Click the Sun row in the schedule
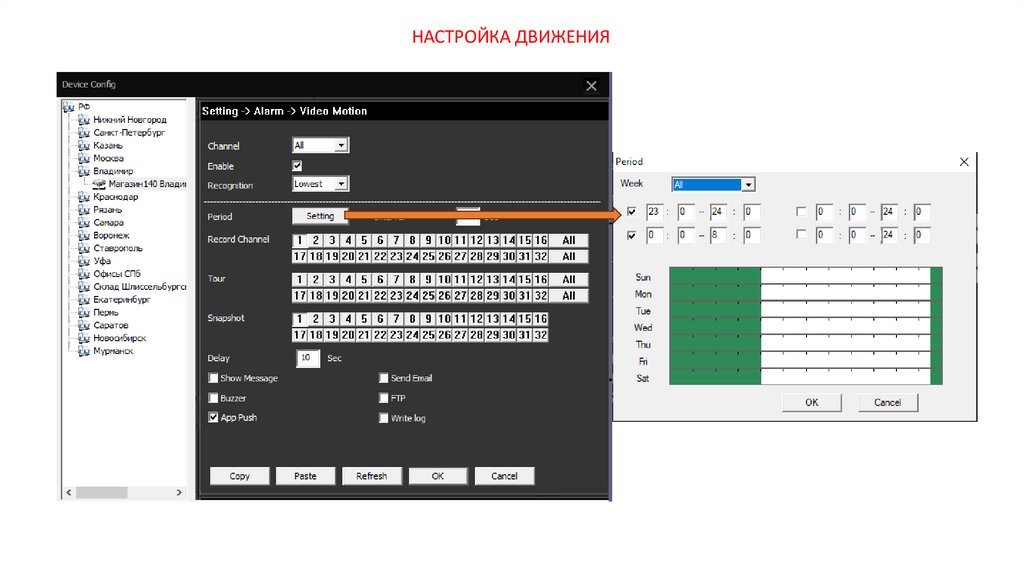This screenshot has width=1024, height=574. (806, 277)
